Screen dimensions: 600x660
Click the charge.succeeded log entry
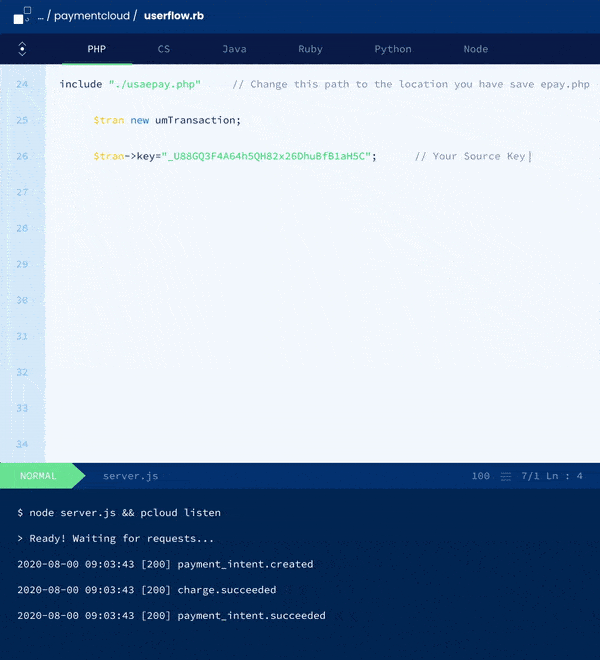pos(147,590)
